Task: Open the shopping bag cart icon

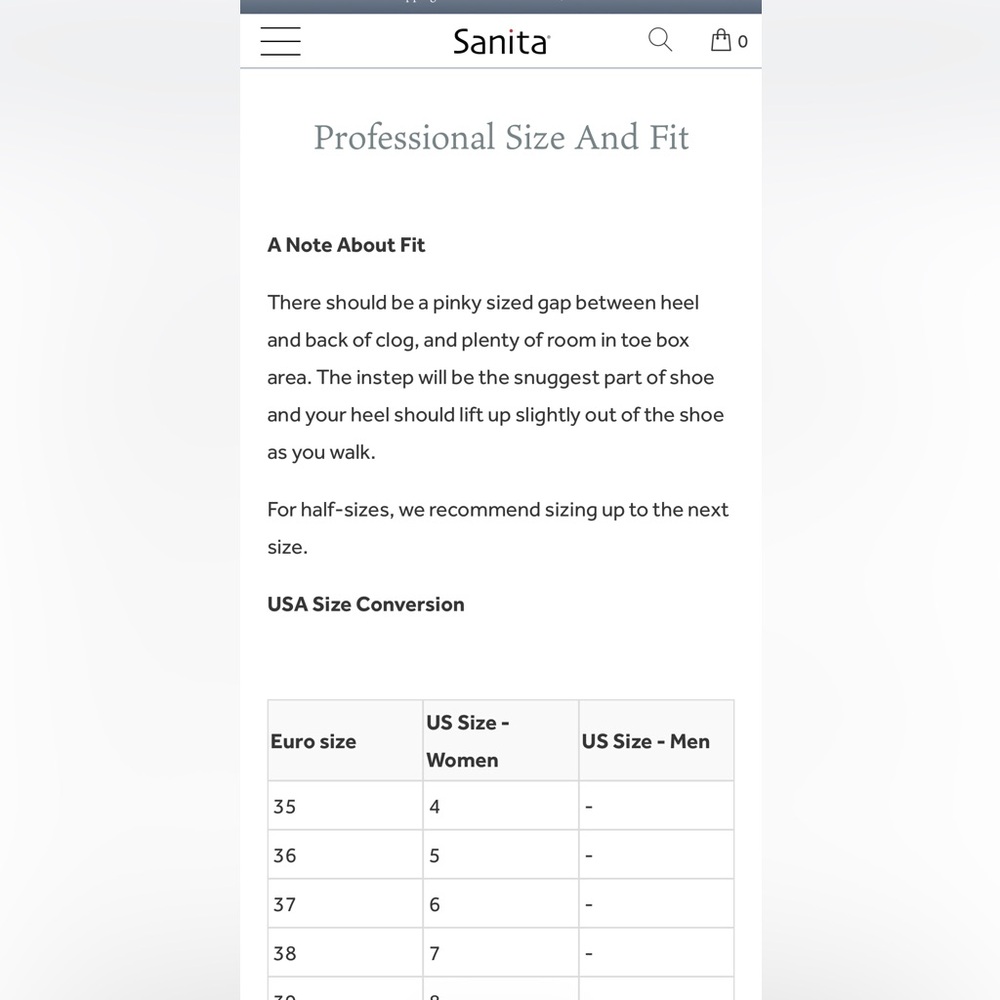Action: 721,40
